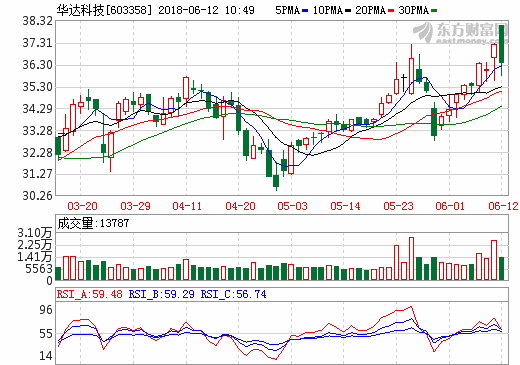Click the 10PMA black legend swatch
Viewport: 520px width, 365px height.
coord(348,11)
